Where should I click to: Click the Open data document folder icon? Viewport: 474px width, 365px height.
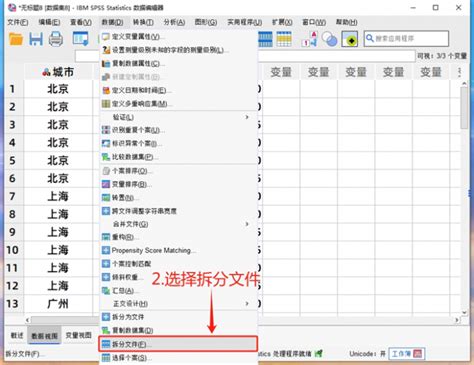pos(16,39)
